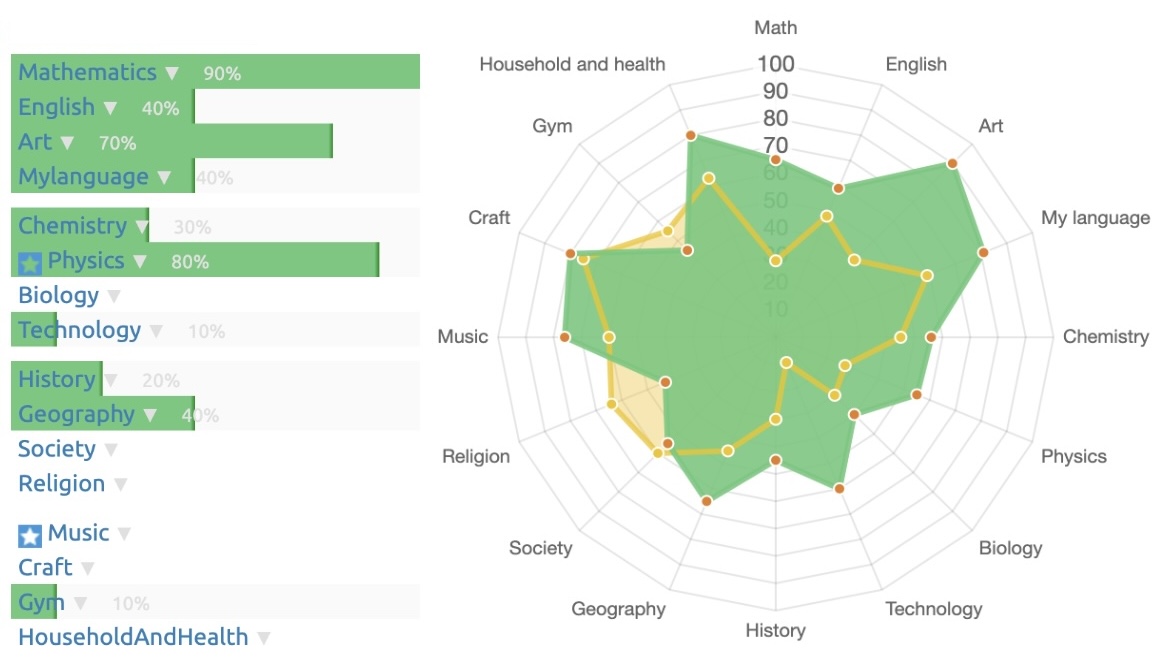This screenshot has width=1165, height=659.
Task: Open the Gym dropdown triangle
Action: [80, 603]
